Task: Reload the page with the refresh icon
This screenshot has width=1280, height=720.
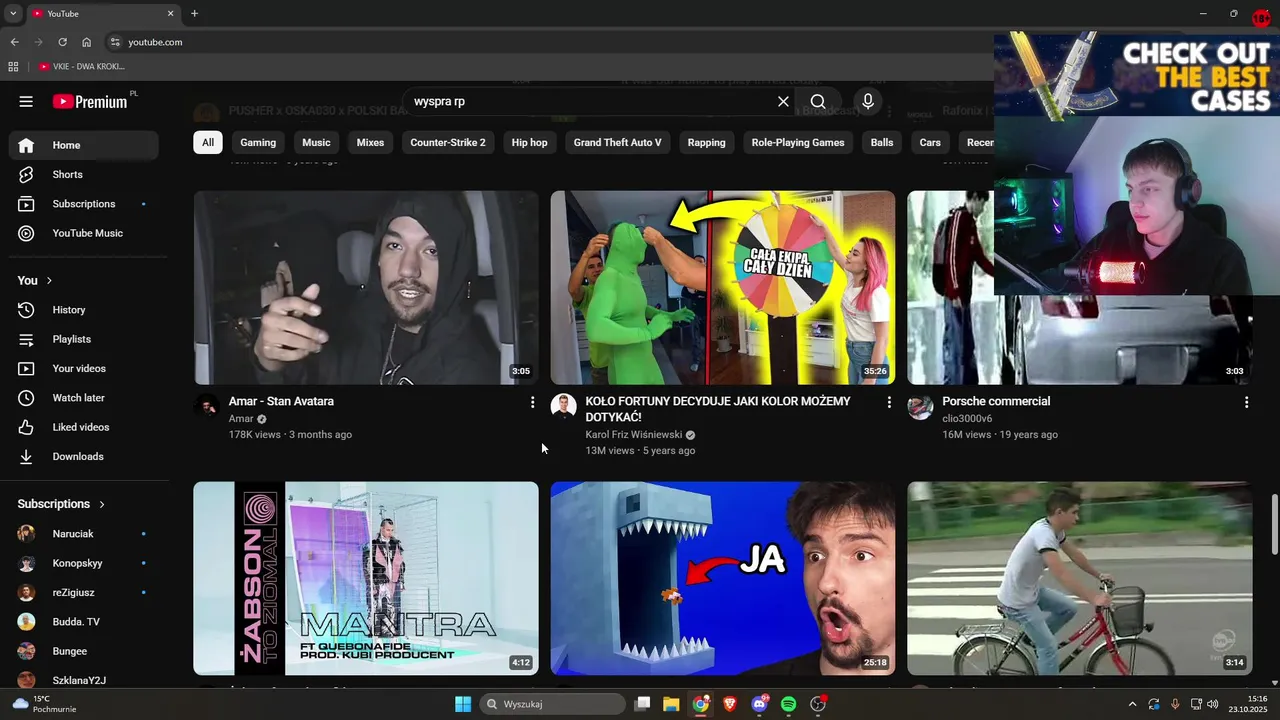Action: coord(62,42)
